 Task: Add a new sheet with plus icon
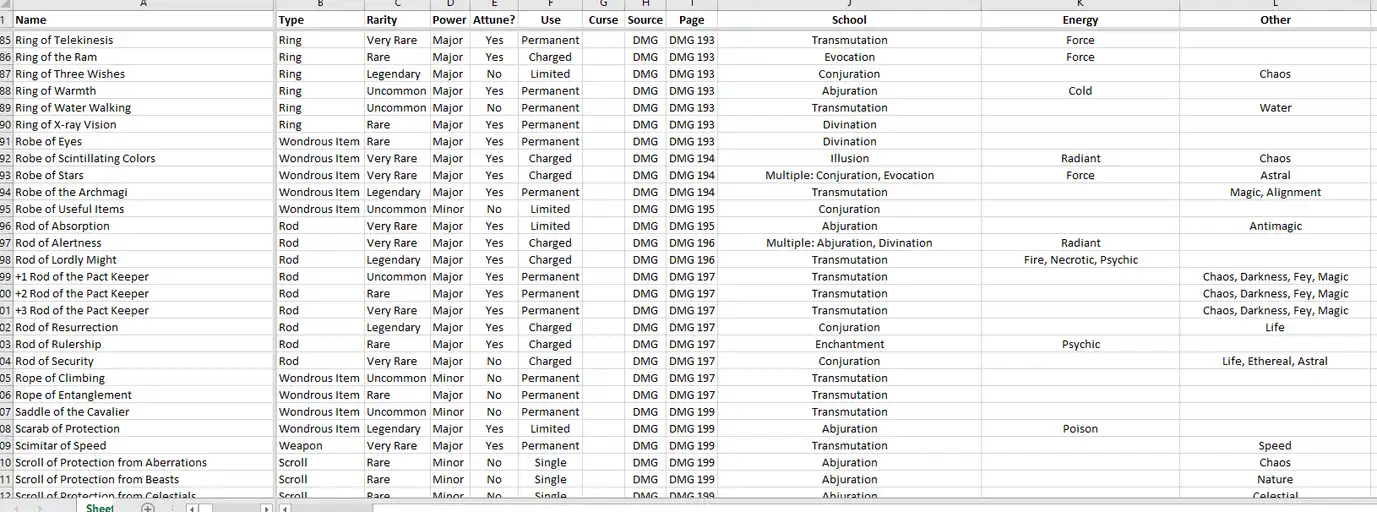point(148,508)
